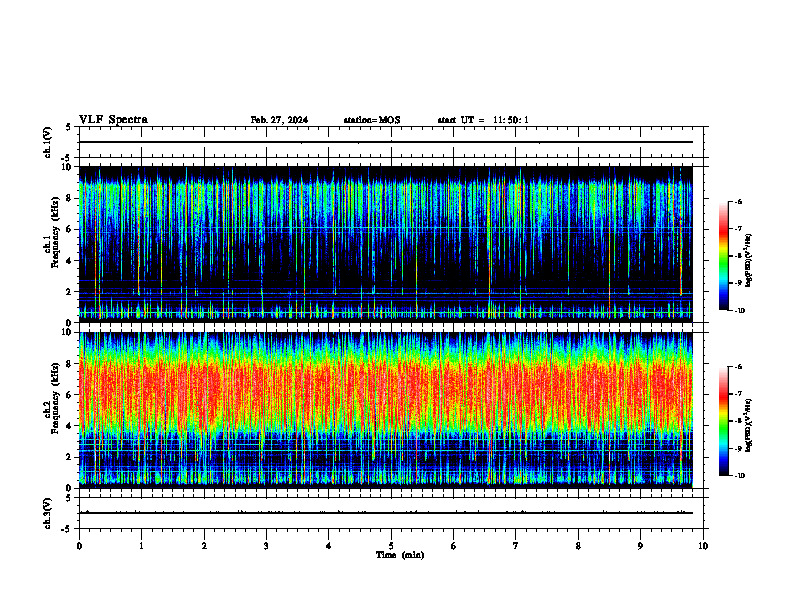Click the "8" kHz tick of ch.1 spectrogram
The image size is (792, 612).
click(x=69, y=198)
